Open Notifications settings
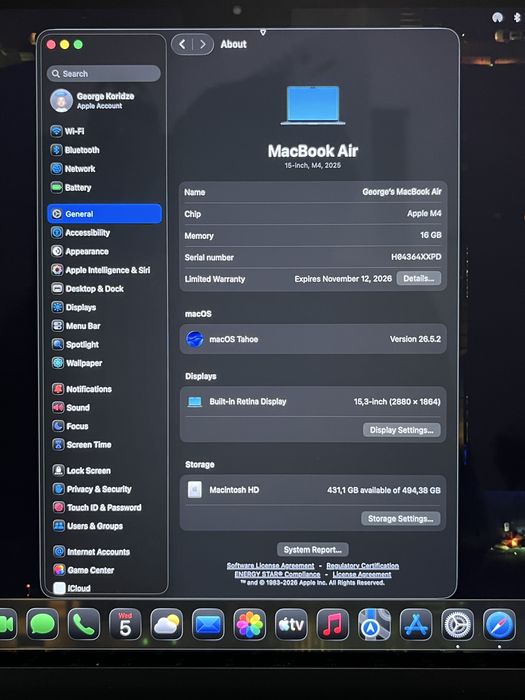Screen dimensions: 525x700 82,389
